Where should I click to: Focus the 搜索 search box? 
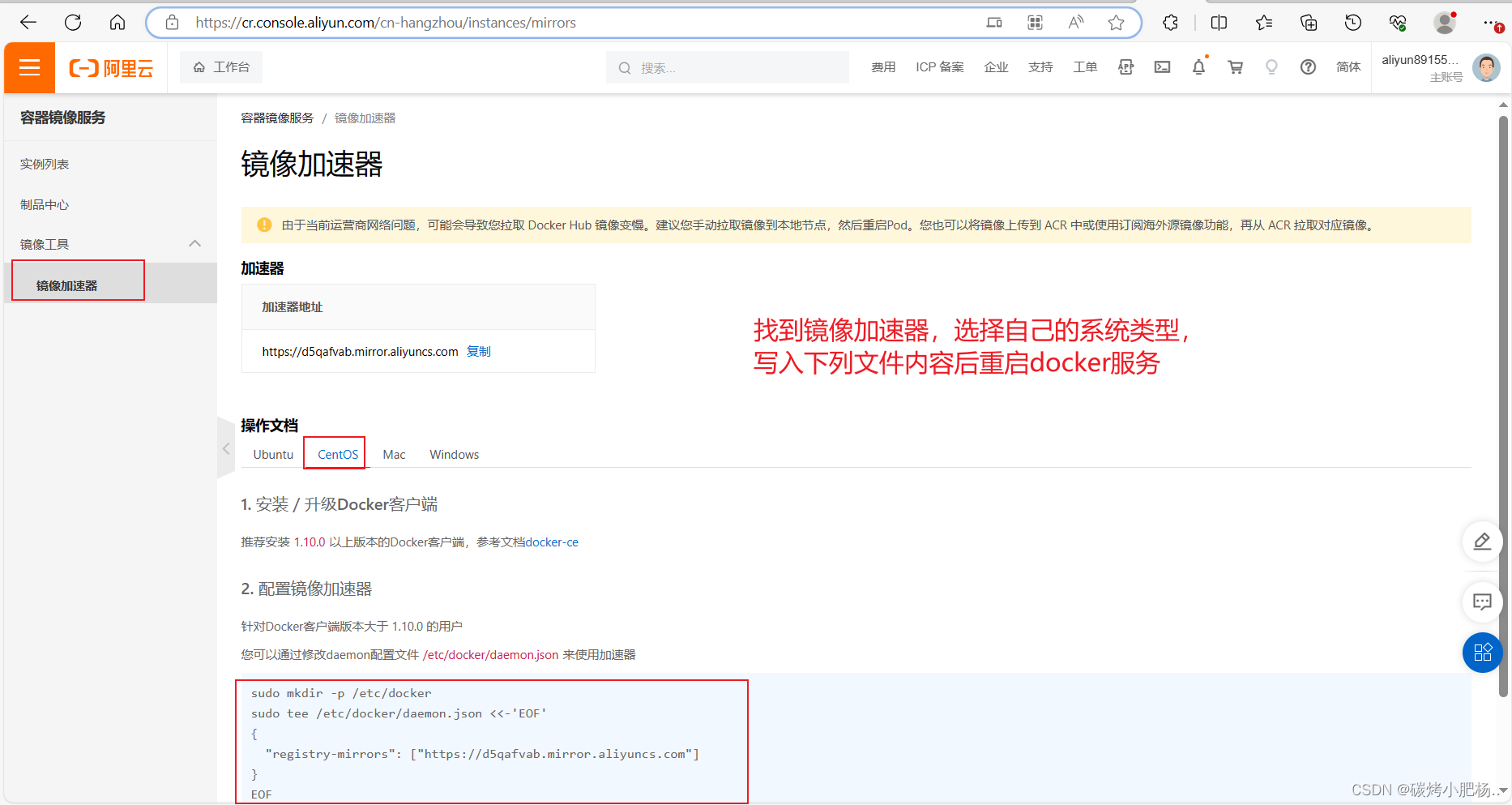click(728, 67)
